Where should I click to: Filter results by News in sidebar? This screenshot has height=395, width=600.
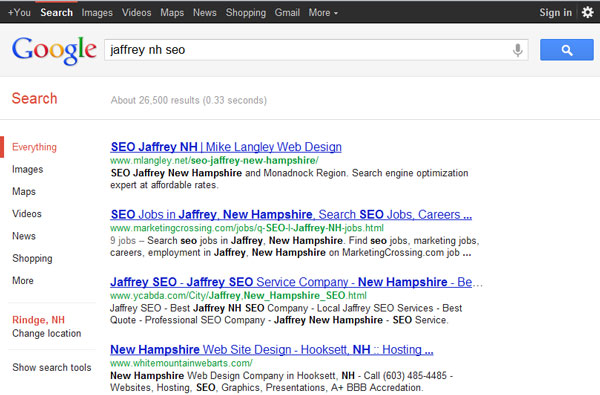tap(24, 236)
